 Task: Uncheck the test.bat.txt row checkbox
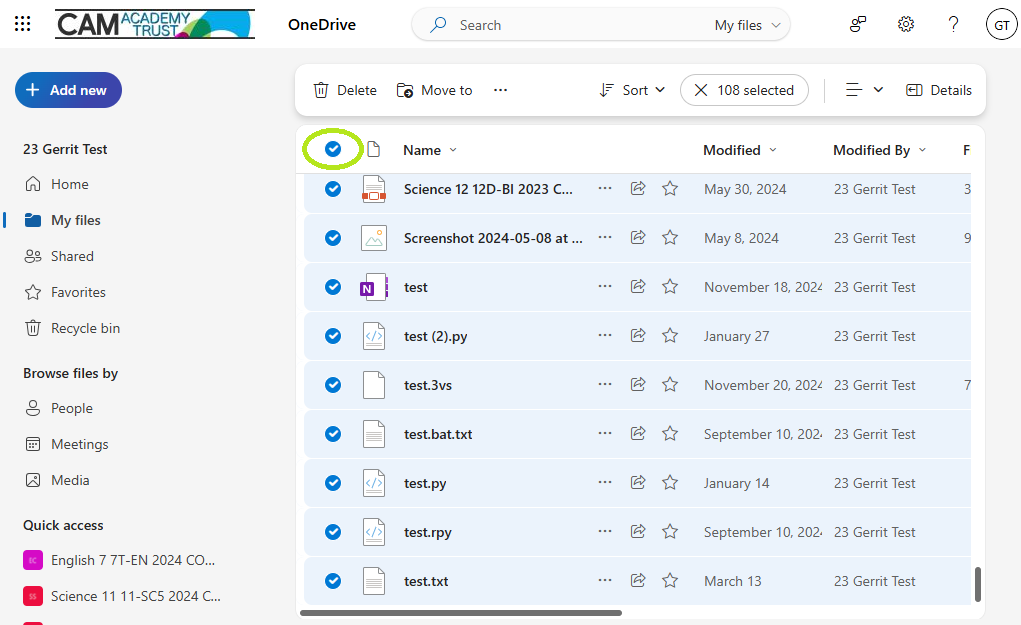(333, 434)
